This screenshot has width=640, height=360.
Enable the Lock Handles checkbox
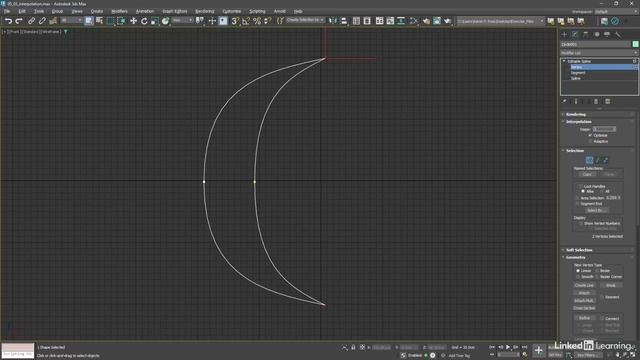pyautogui.click(x=581, y=186)
